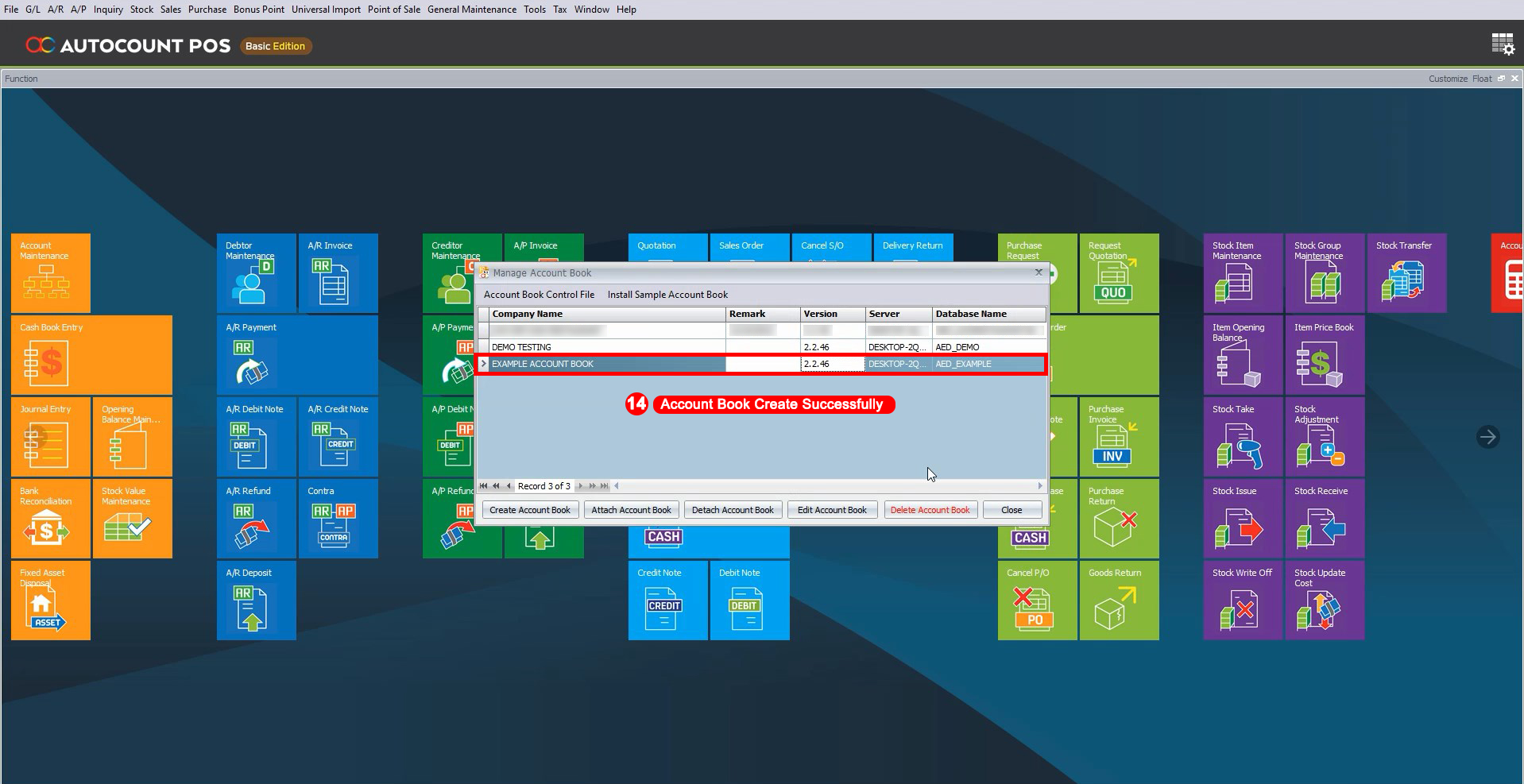The height and width of the screenshot is (784, 1524).
Task: Sort by Company Name column header
Action: click(607, 314)
